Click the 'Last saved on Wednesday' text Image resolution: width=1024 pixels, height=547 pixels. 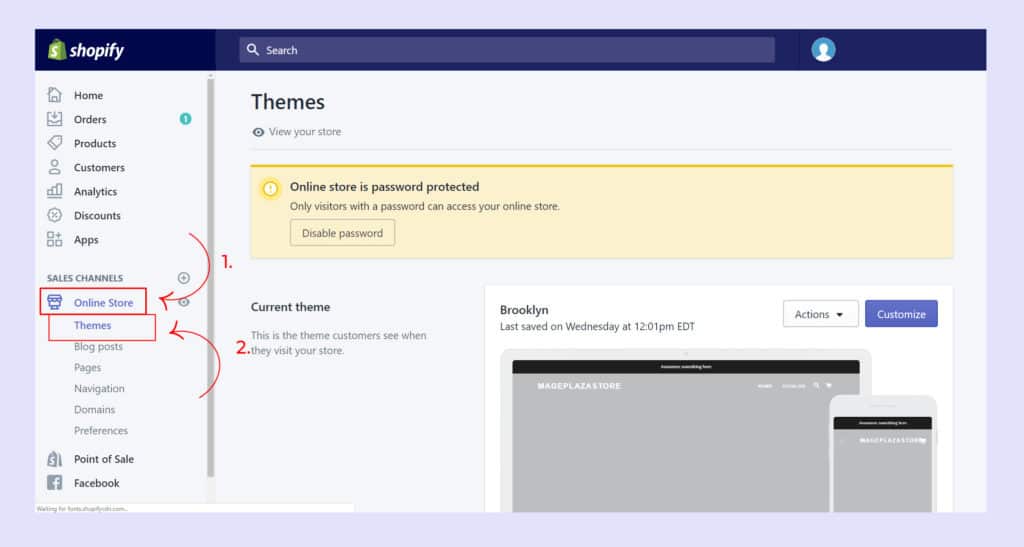tap(597, 326)
